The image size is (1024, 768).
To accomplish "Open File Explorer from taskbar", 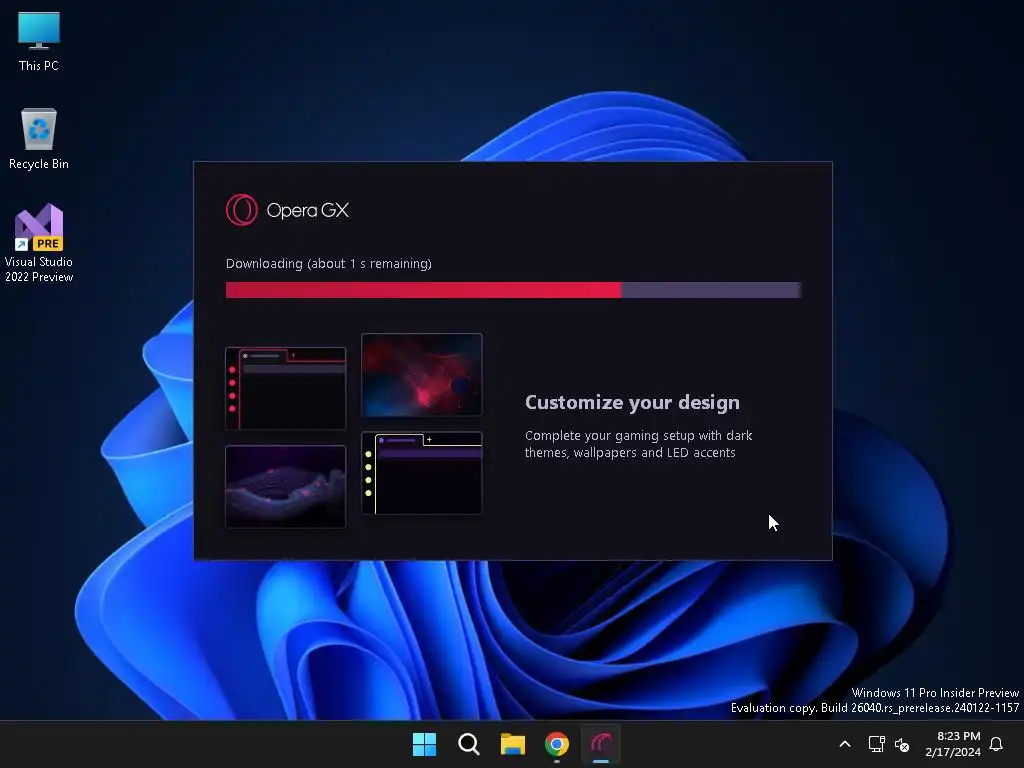I will click(x=513, y=744).
